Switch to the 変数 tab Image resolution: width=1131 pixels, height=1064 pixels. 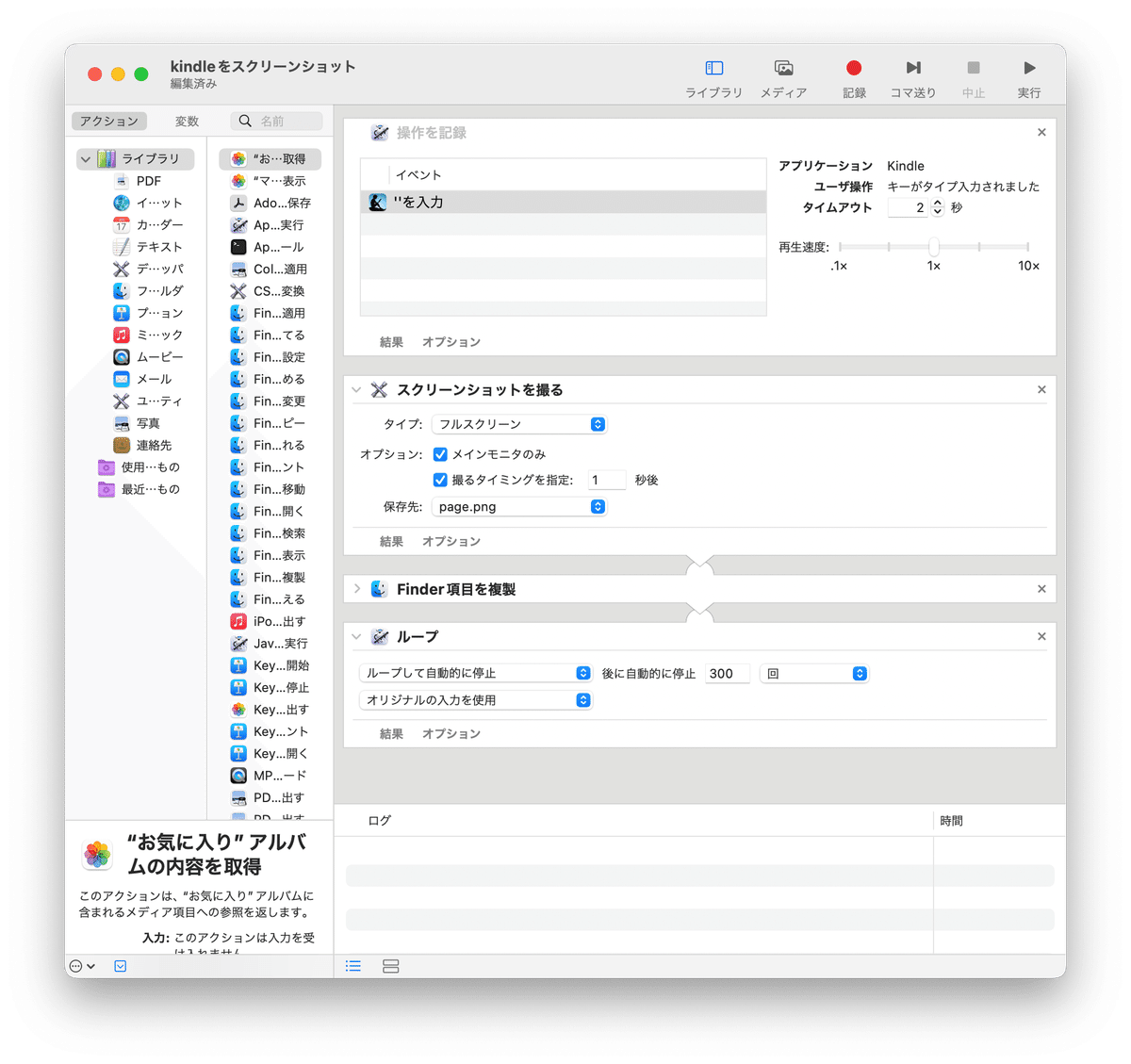[x=187, y=121]
